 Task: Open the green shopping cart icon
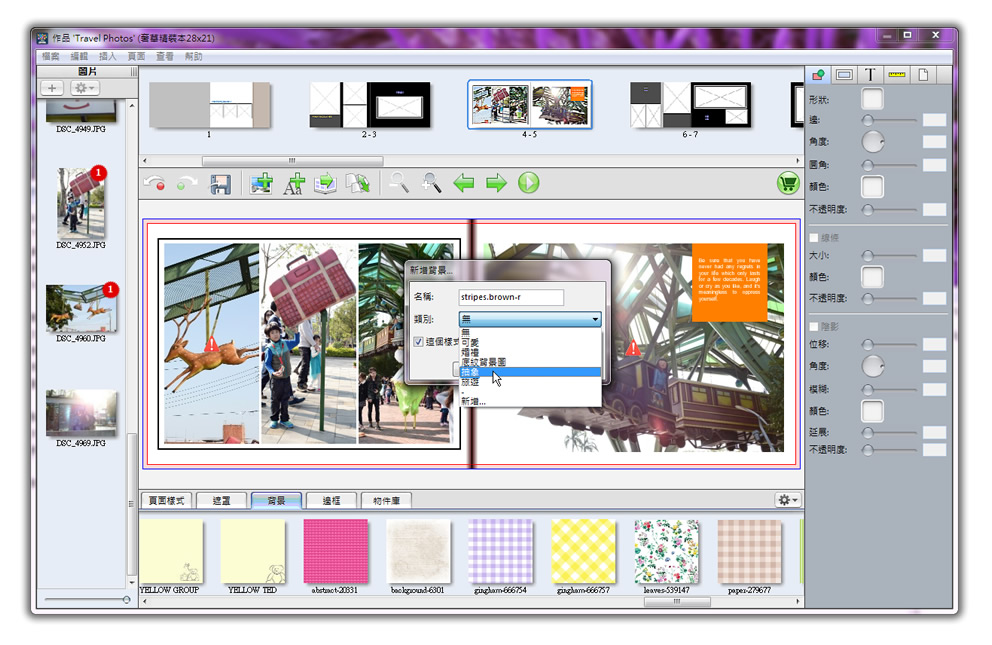(787, 183)
